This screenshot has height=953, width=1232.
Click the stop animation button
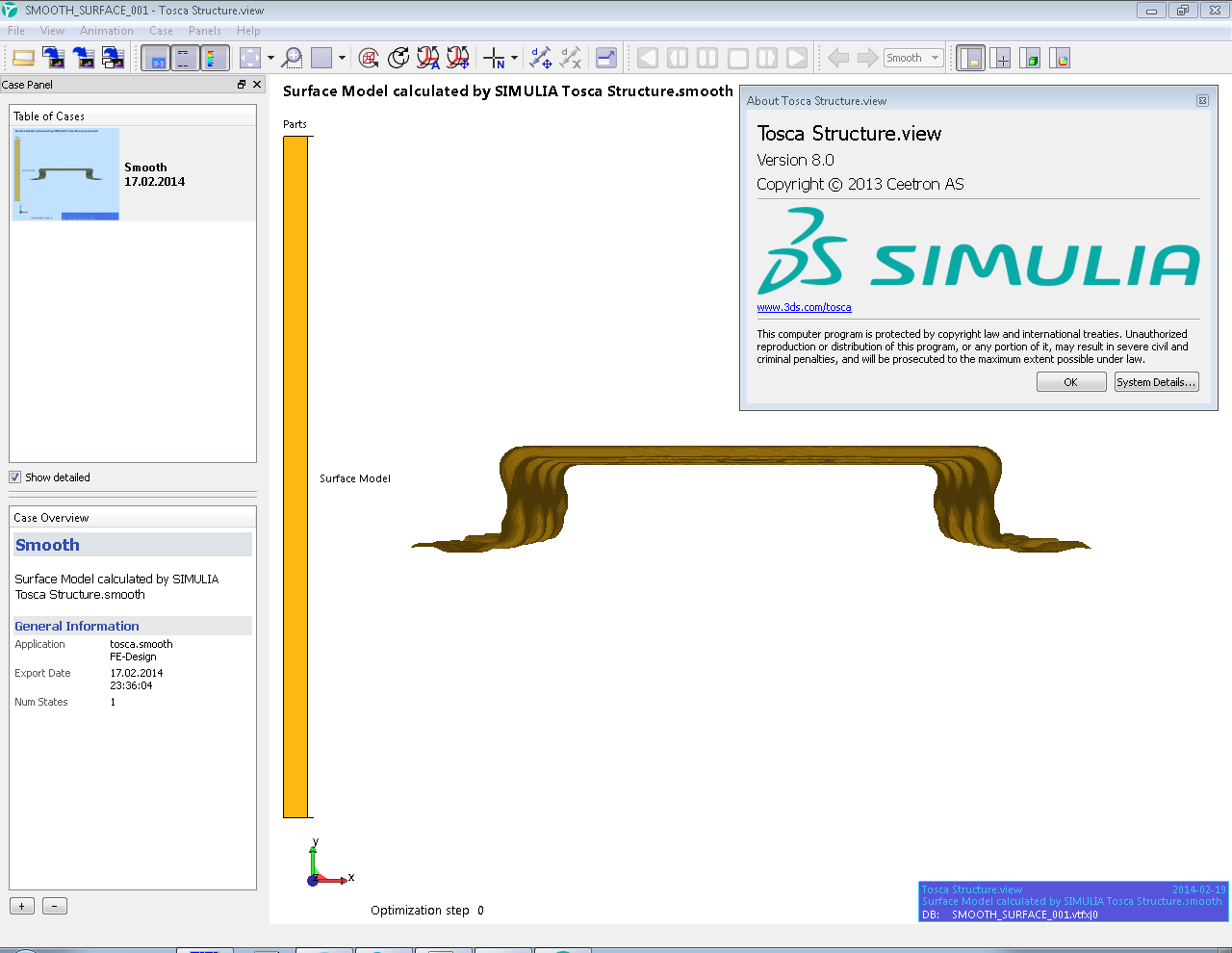pyautogui.click(x=737, y=58)
